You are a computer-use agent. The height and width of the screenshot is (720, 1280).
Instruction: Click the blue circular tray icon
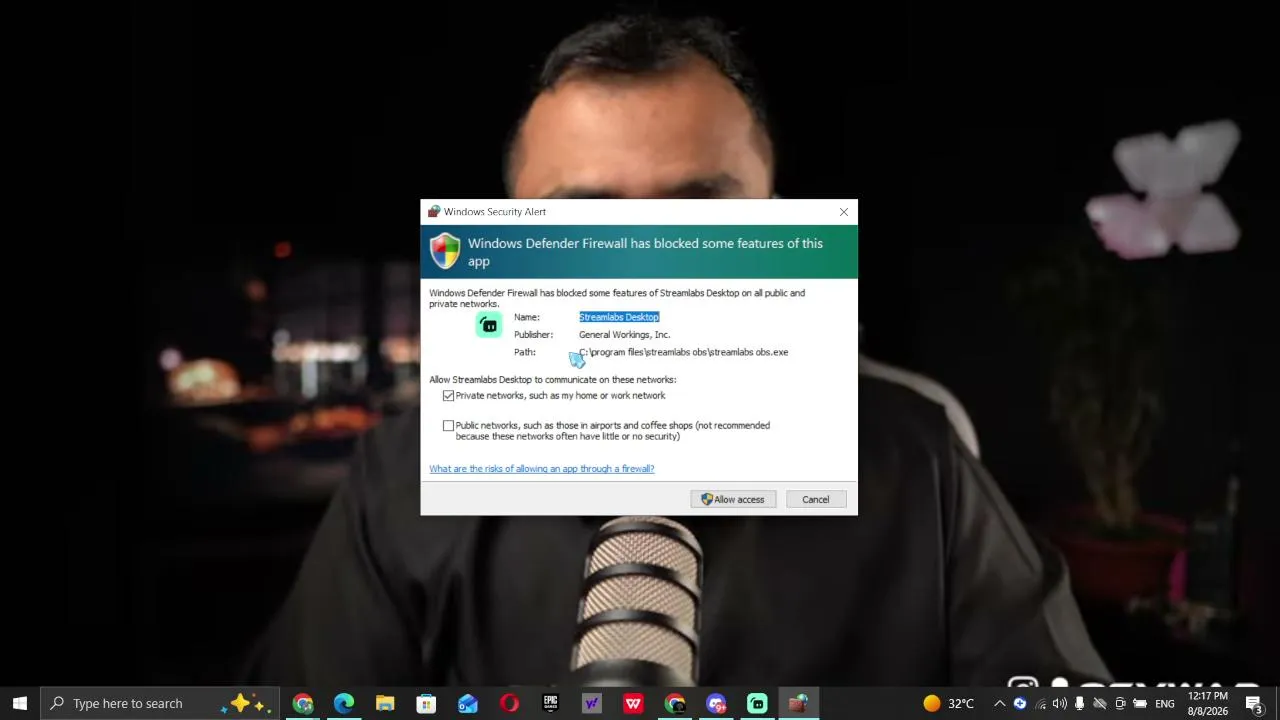1020,703
